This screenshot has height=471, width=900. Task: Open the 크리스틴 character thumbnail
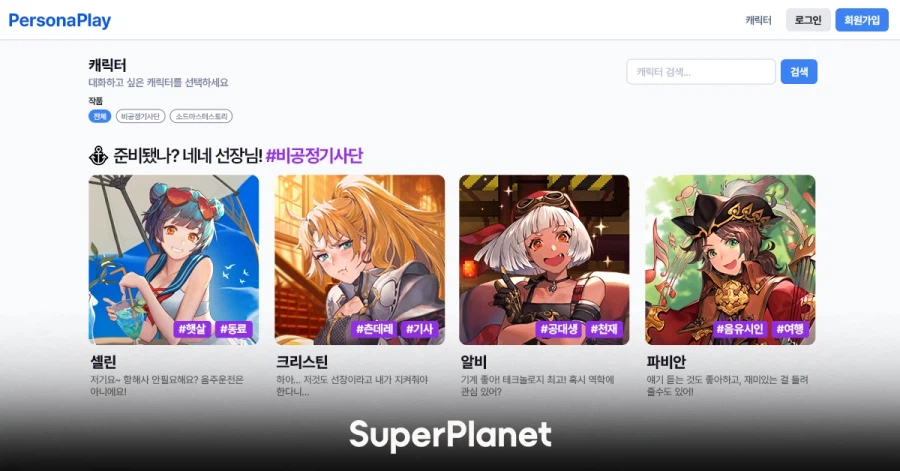(x=360, y=259)
